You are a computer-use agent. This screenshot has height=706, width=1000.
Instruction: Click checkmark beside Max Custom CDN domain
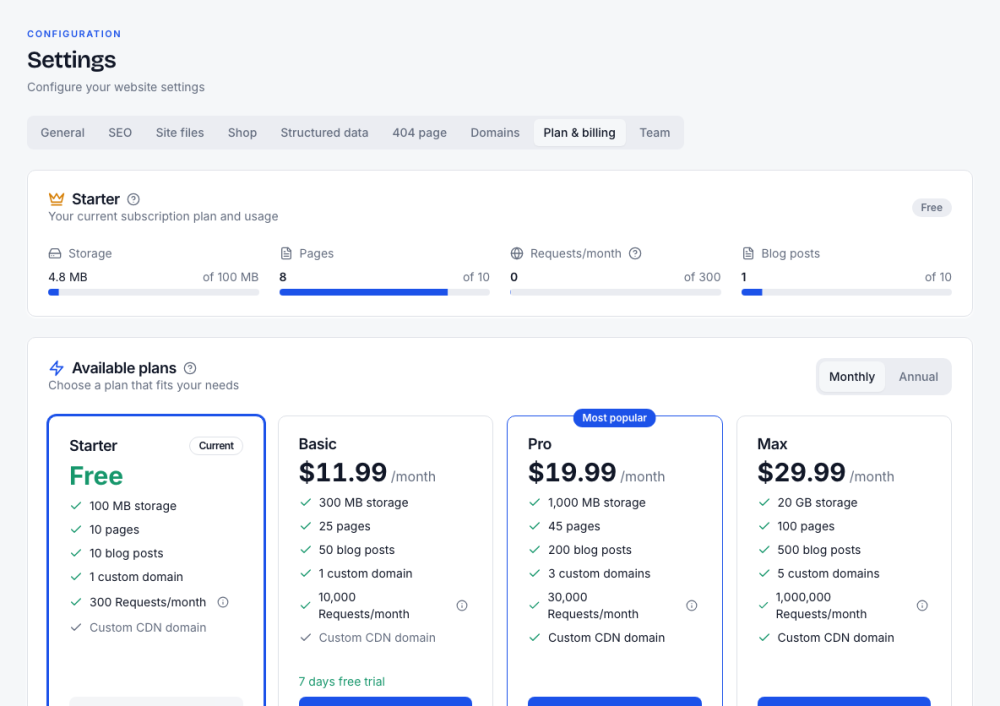tap(764, 638)
